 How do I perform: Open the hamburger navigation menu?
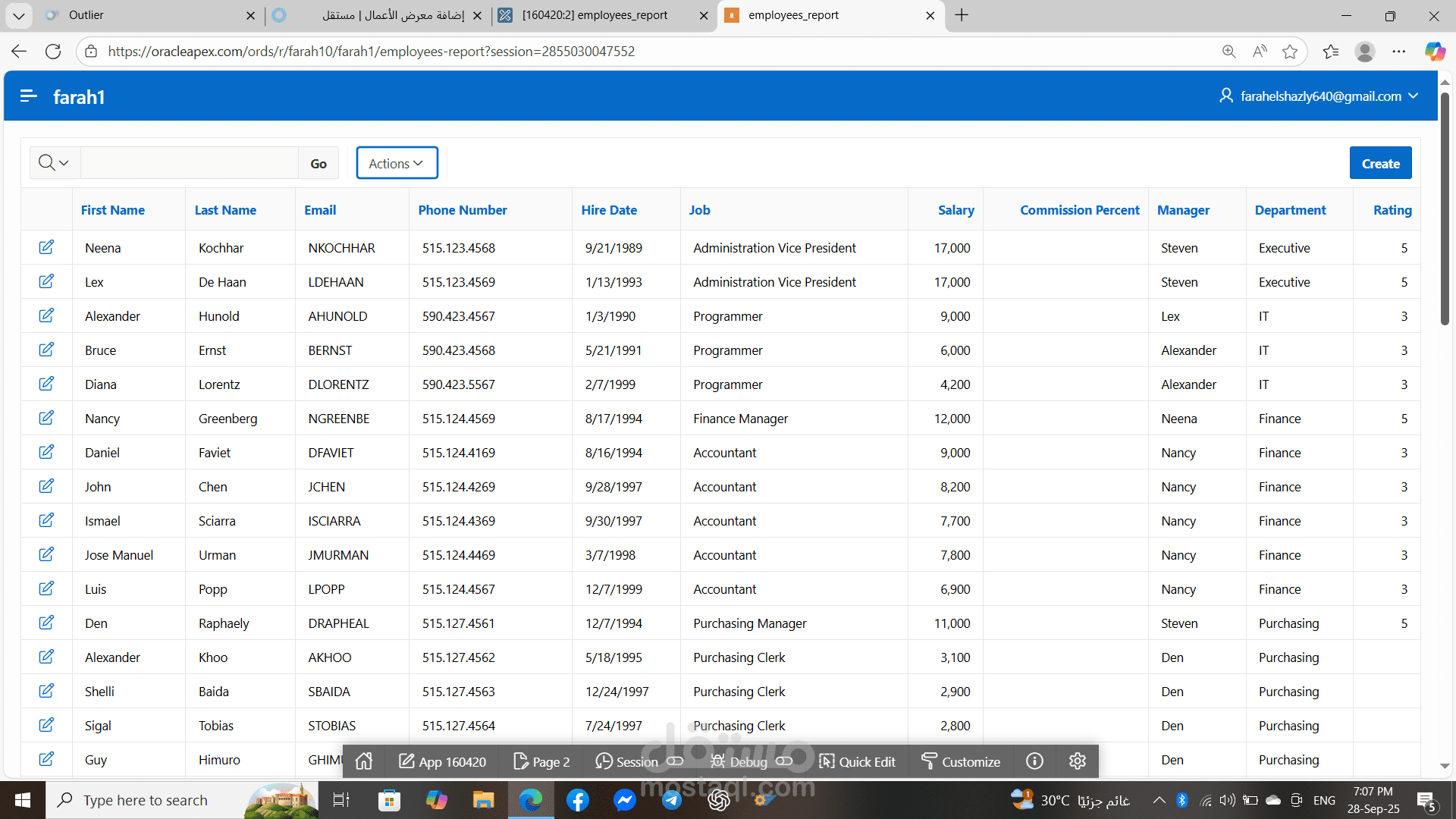click(29, 96)
